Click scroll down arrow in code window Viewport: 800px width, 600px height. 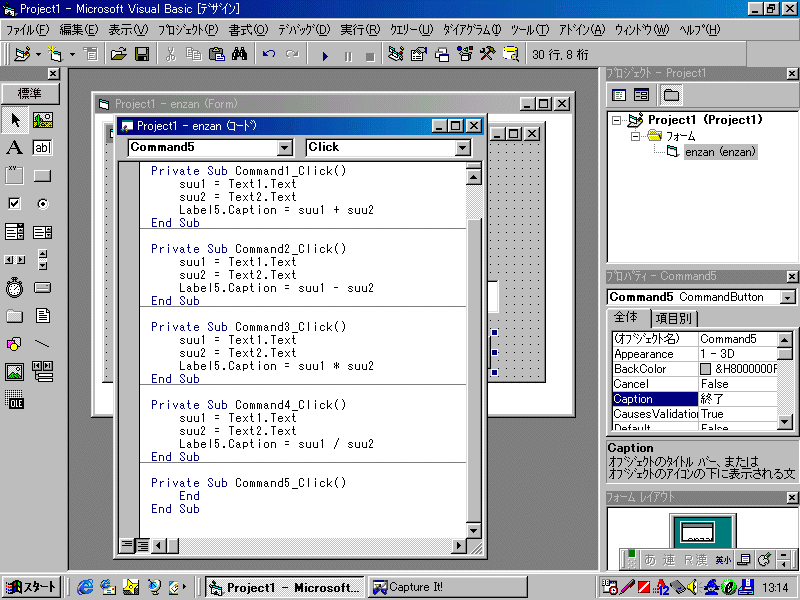tap(473, 531)
